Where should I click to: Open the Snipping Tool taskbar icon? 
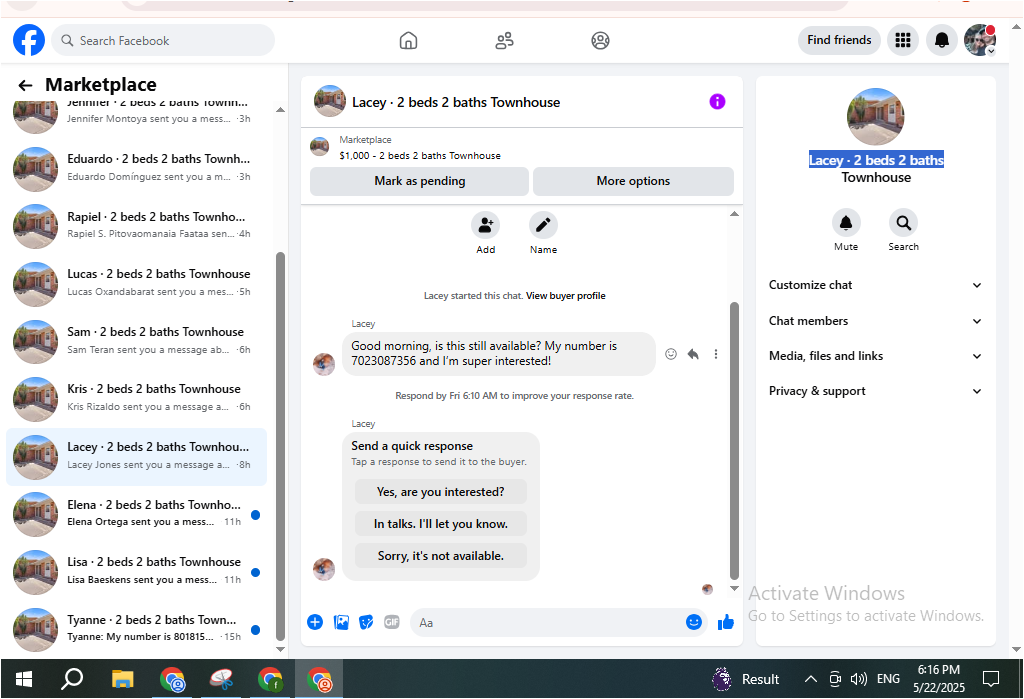click(221, 679)
